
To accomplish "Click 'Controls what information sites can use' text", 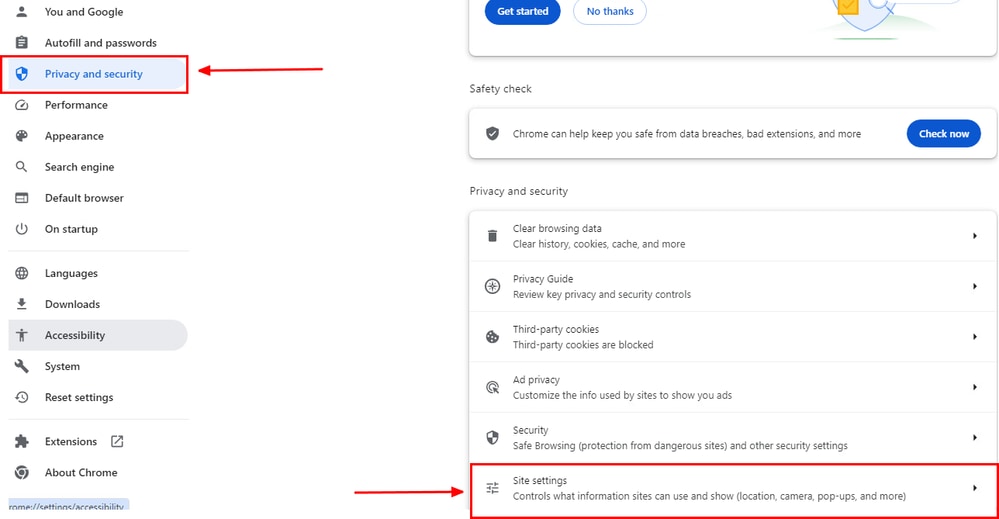I will pos(709,496).
